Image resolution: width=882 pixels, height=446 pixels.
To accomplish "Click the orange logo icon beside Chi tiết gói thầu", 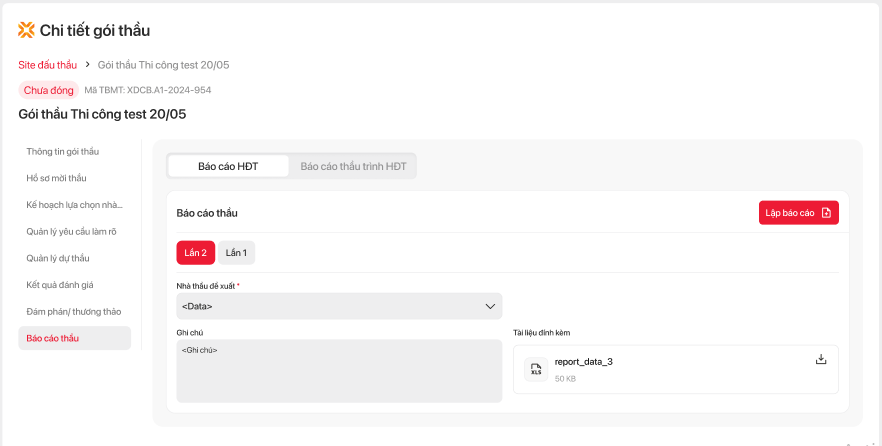I will tap(26, 30).
